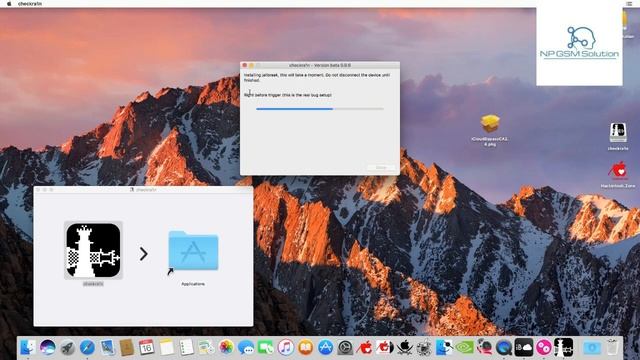Open iB cloud bypass app in dock

(x=524, y=348)
